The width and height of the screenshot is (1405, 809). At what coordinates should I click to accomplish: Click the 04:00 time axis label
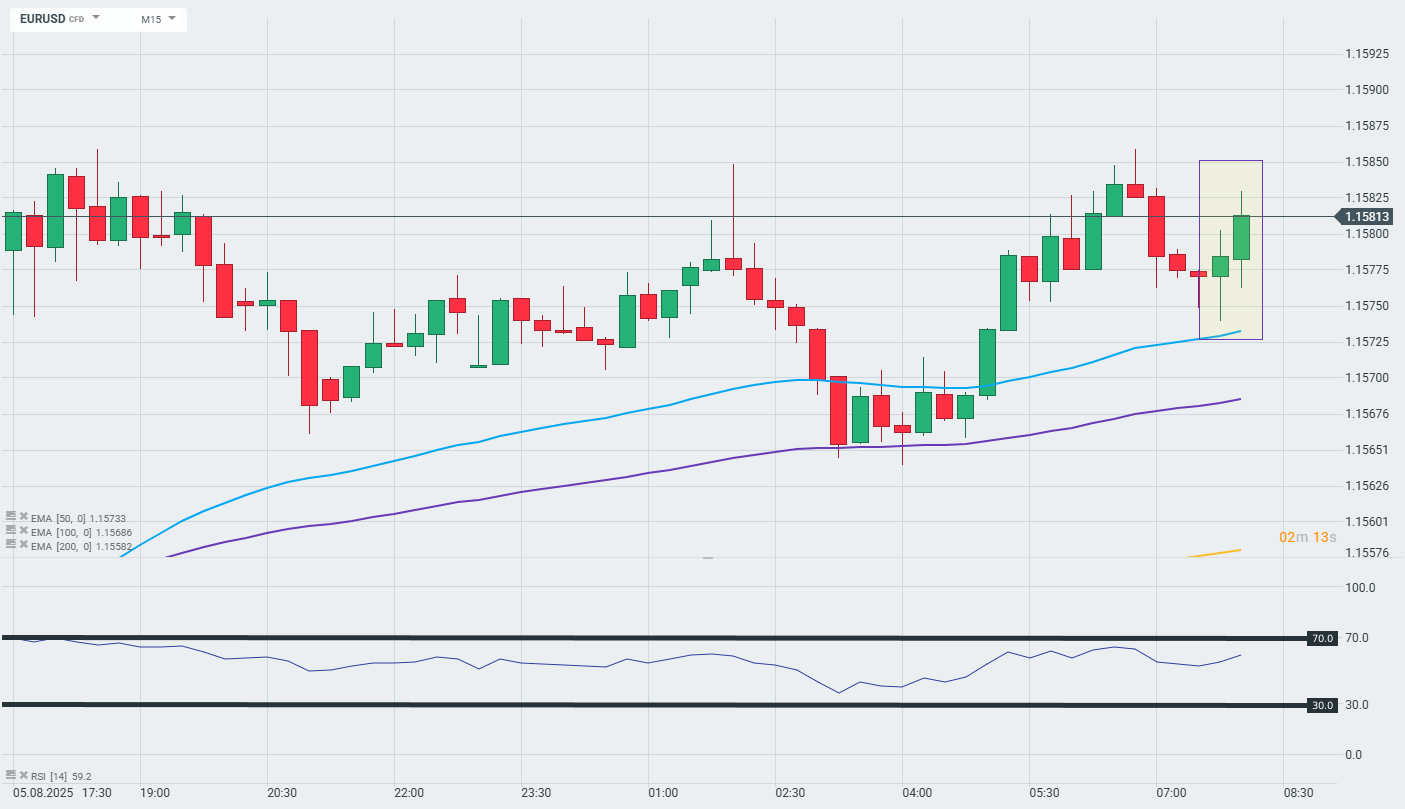(917, 793)
